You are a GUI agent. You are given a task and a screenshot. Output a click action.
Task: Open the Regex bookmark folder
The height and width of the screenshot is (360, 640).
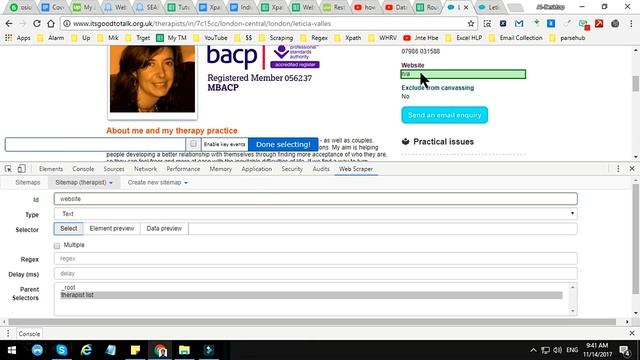pos(315,38)
